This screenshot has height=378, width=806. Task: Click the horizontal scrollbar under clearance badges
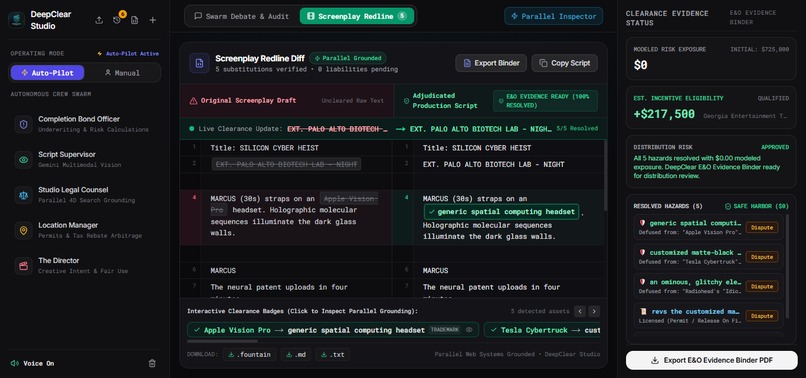coord(222,341)
